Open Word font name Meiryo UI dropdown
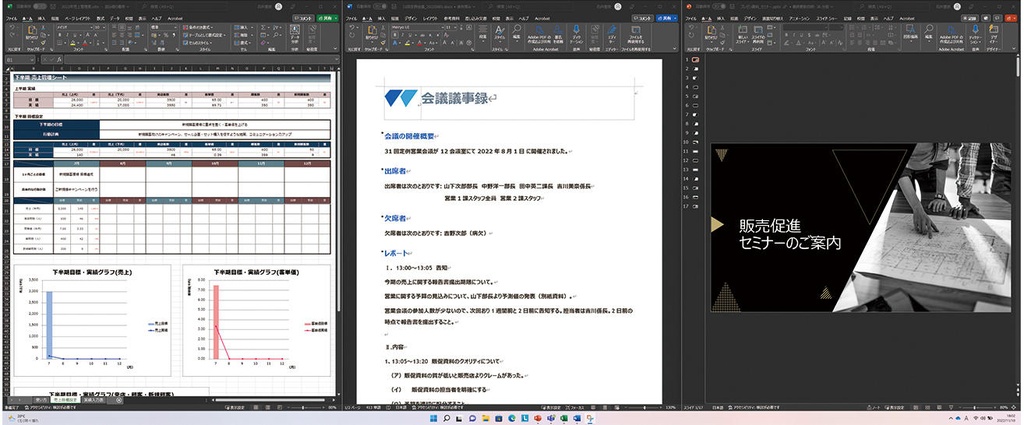1024x425 pixels. tap(441, 28)
